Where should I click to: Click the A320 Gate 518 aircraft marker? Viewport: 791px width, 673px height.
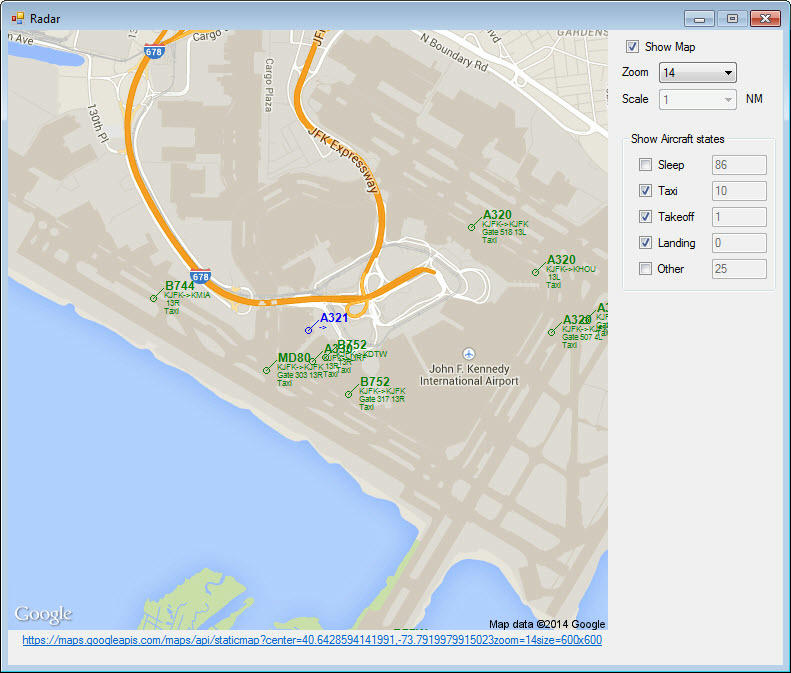(471, 228)
